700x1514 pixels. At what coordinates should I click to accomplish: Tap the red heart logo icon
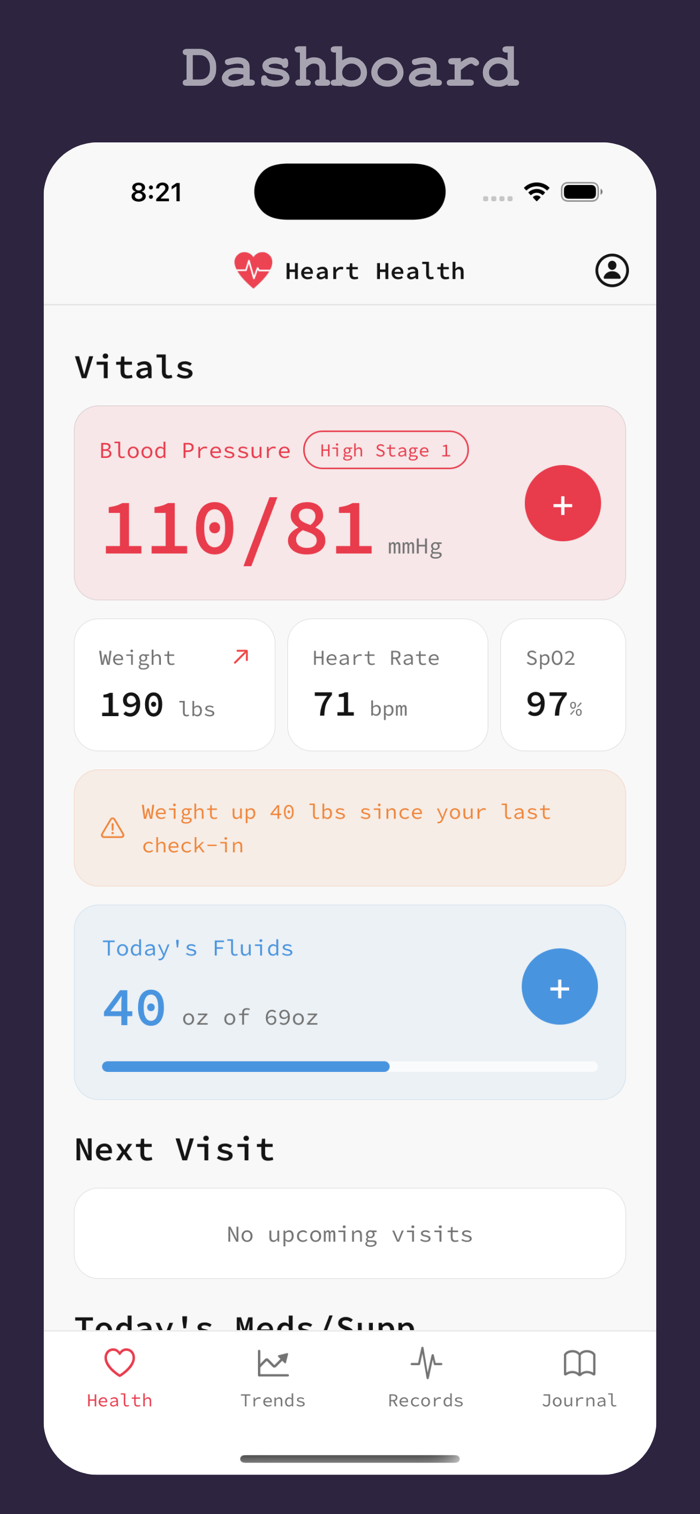coord(253,270)
